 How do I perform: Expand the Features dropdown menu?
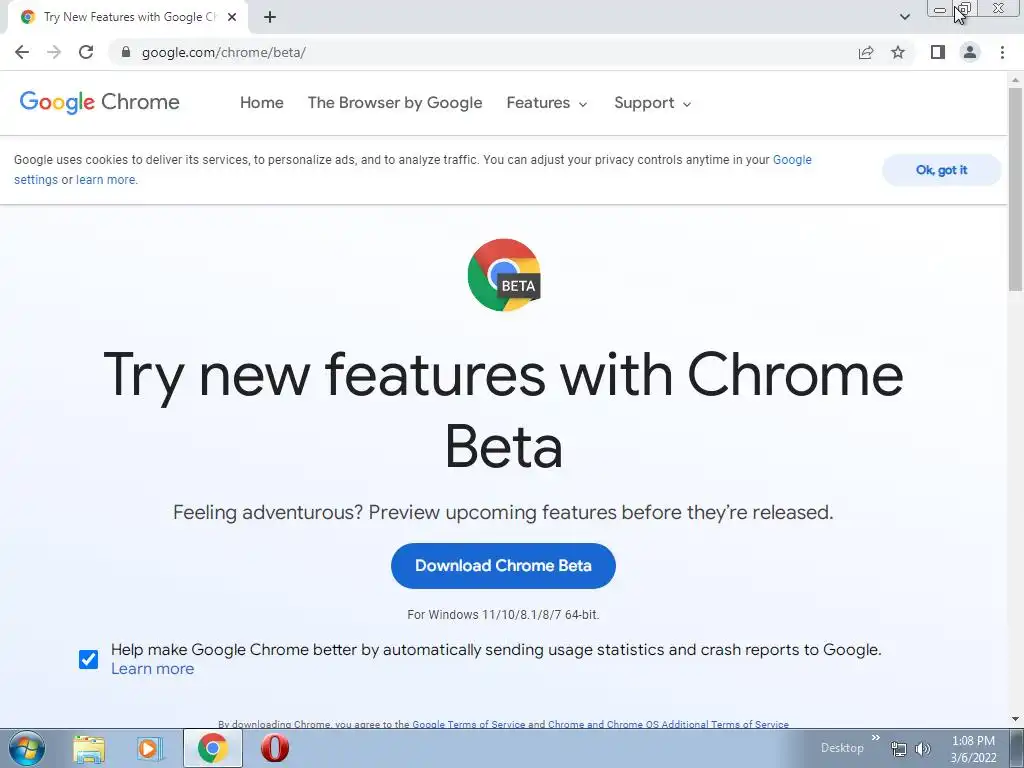547,103
